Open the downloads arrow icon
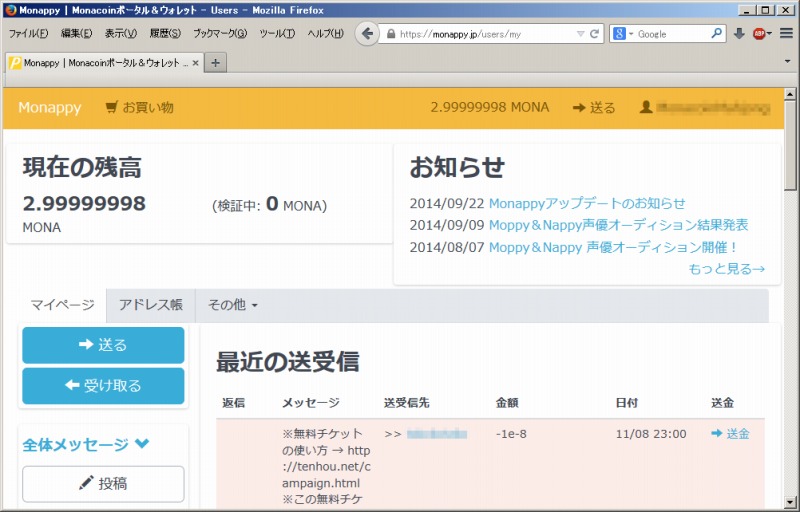Viewport: 800px width, 512px height. point(739,34)
